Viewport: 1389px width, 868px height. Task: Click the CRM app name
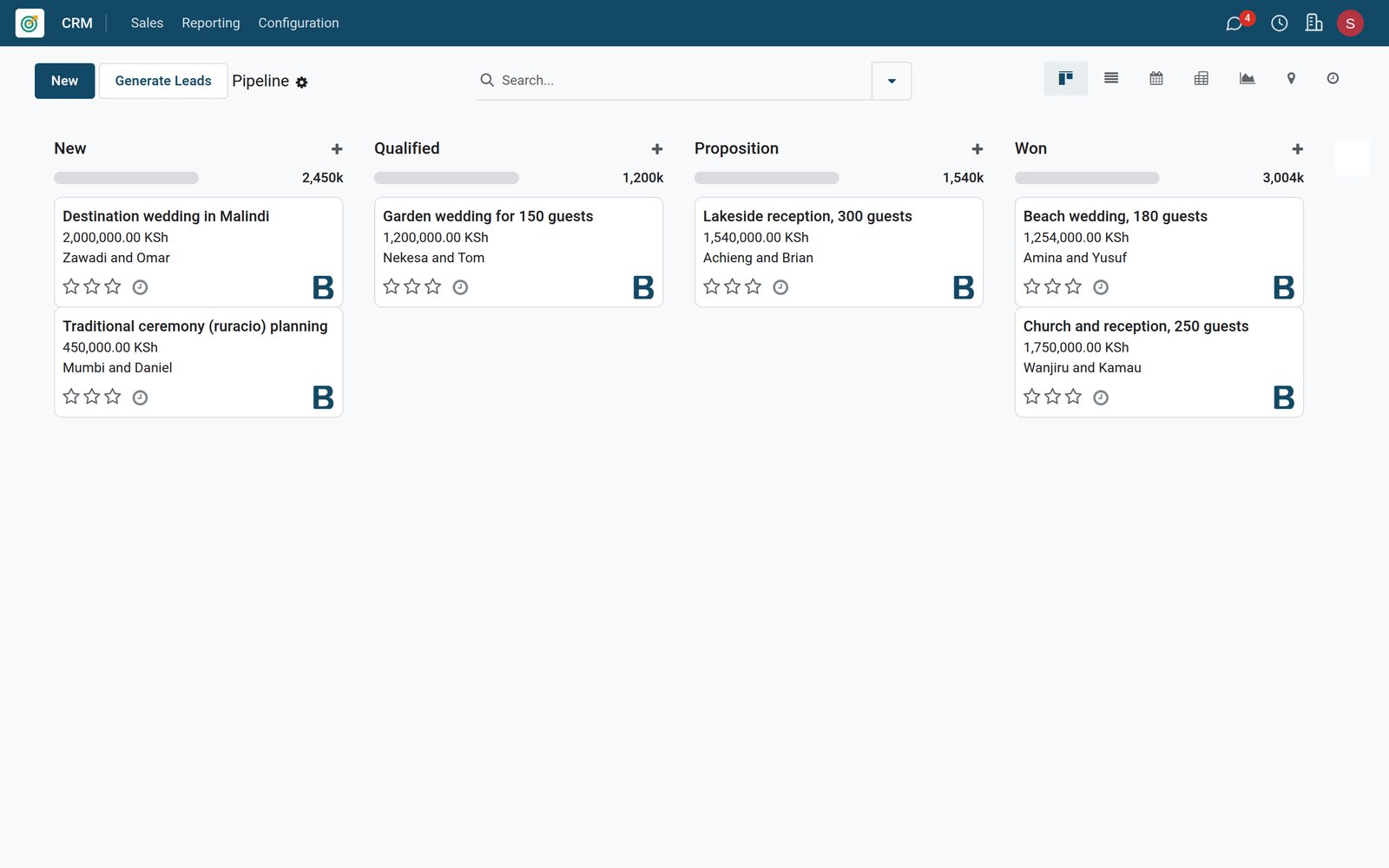coord(77,23)
